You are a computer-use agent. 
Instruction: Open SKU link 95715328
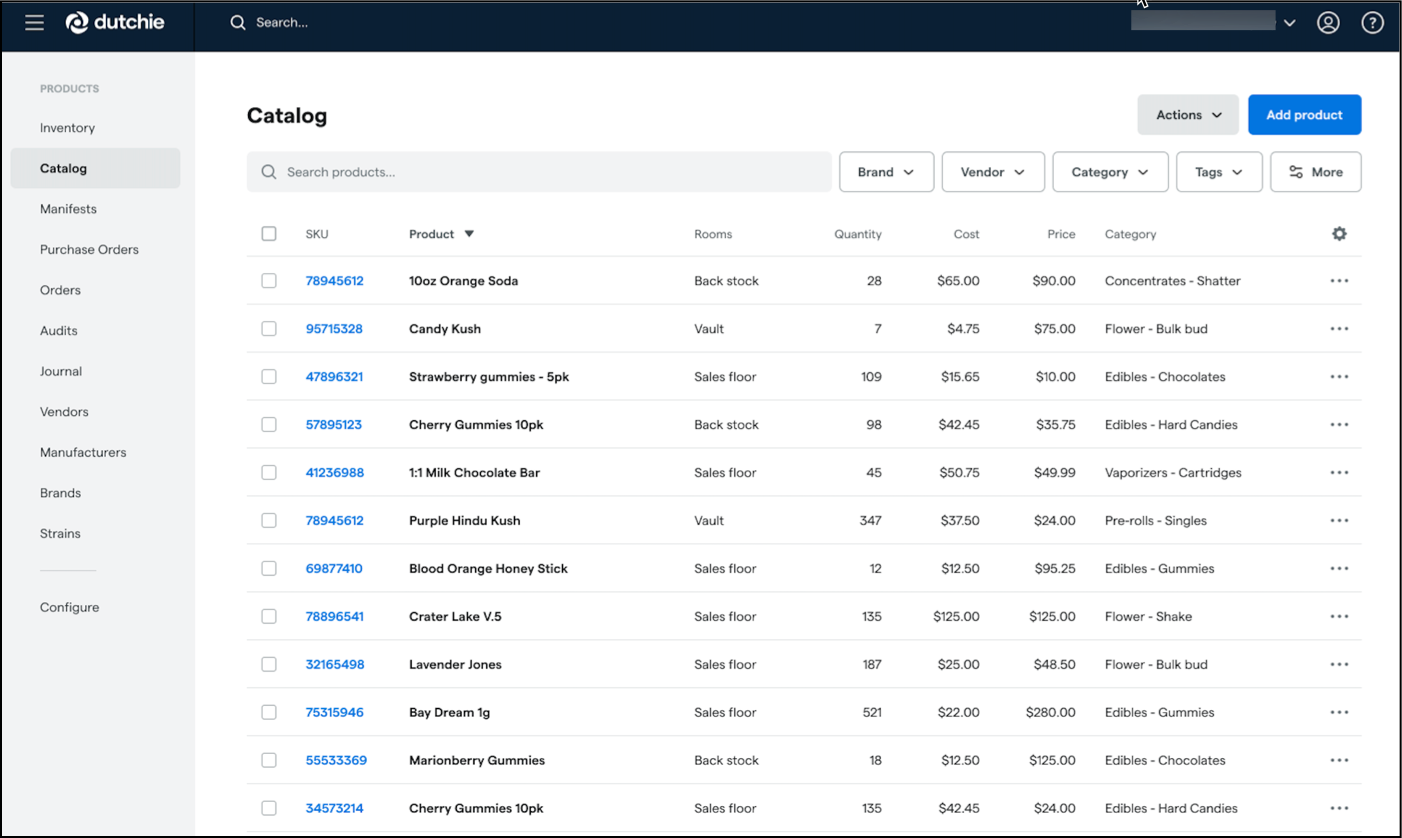tap(334, 329)
